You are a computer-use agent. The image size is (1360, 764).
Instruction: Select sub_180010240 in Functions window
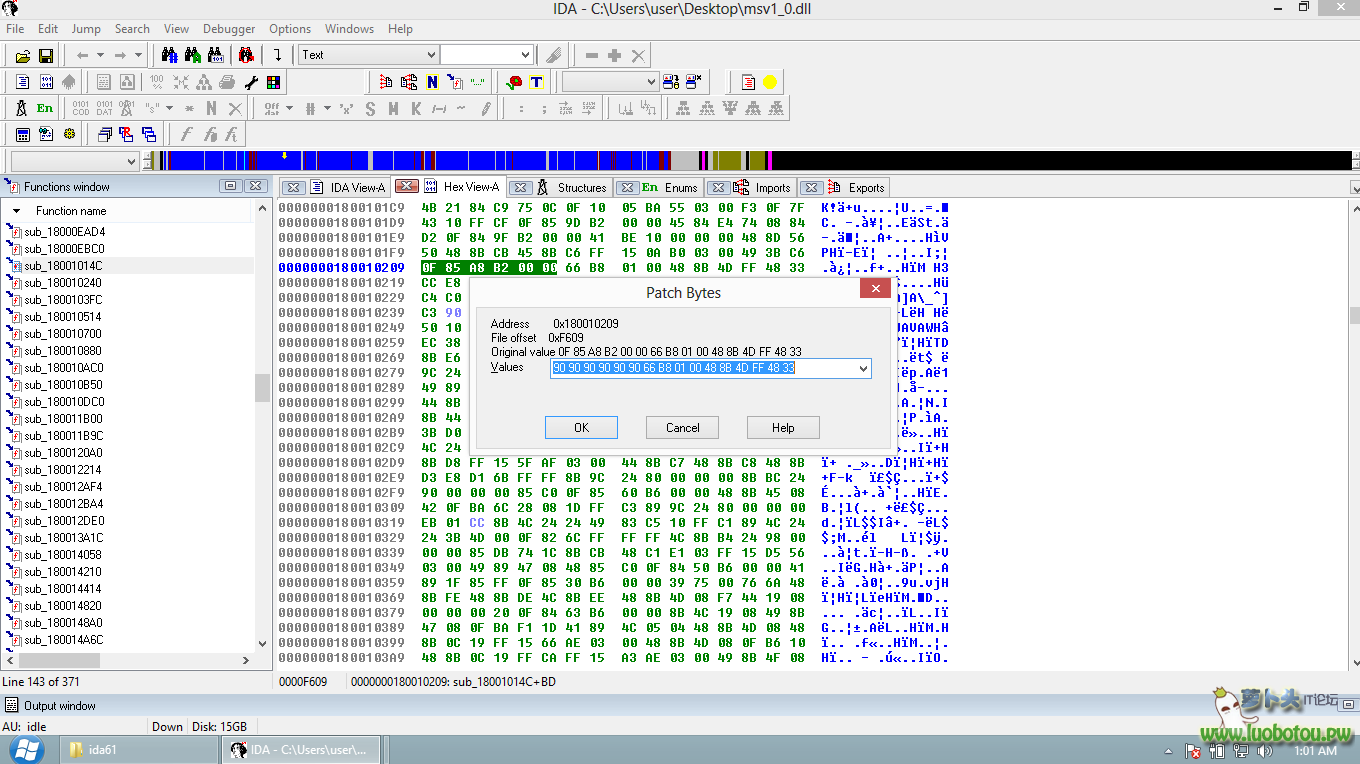(64, 283)
